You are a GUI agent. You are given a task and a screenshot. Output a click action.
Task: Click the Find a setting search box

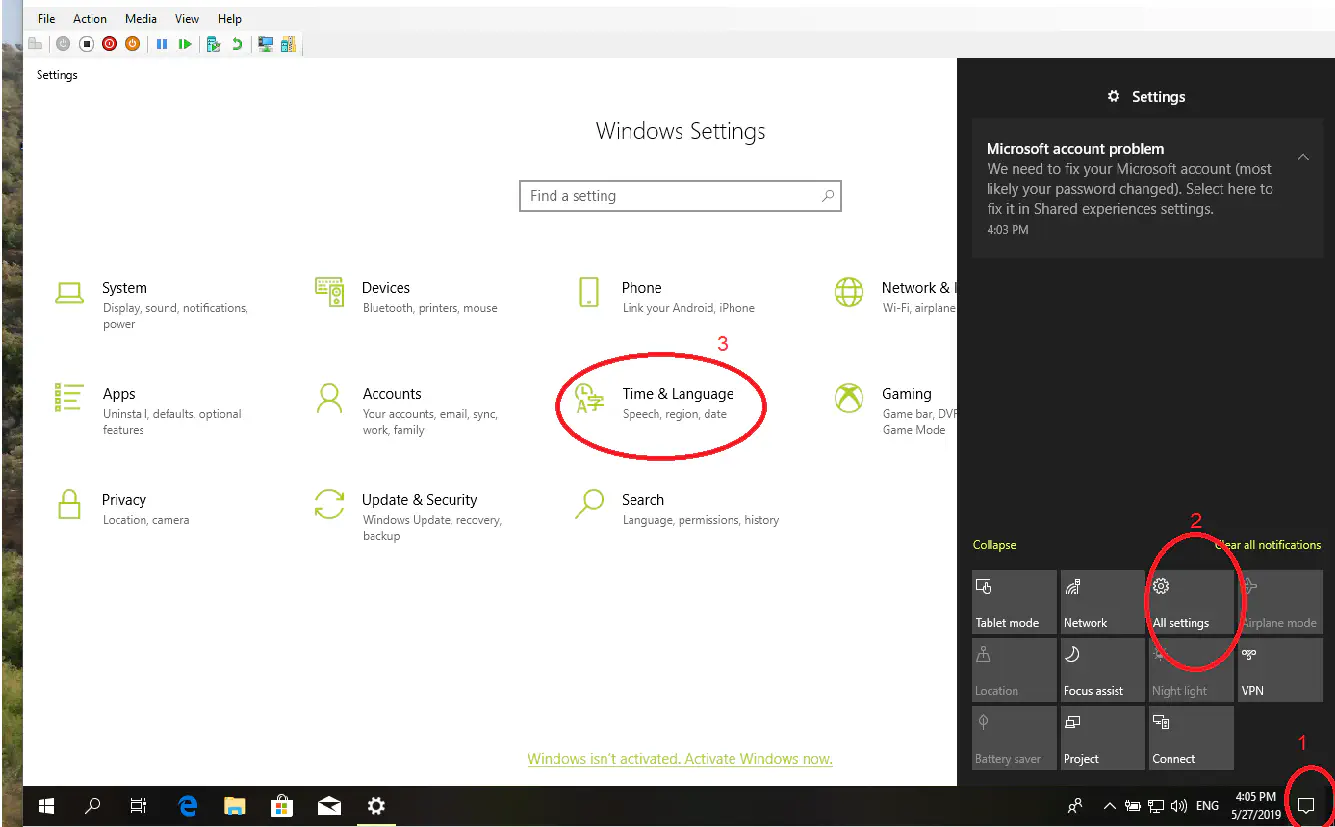[670, 196]
